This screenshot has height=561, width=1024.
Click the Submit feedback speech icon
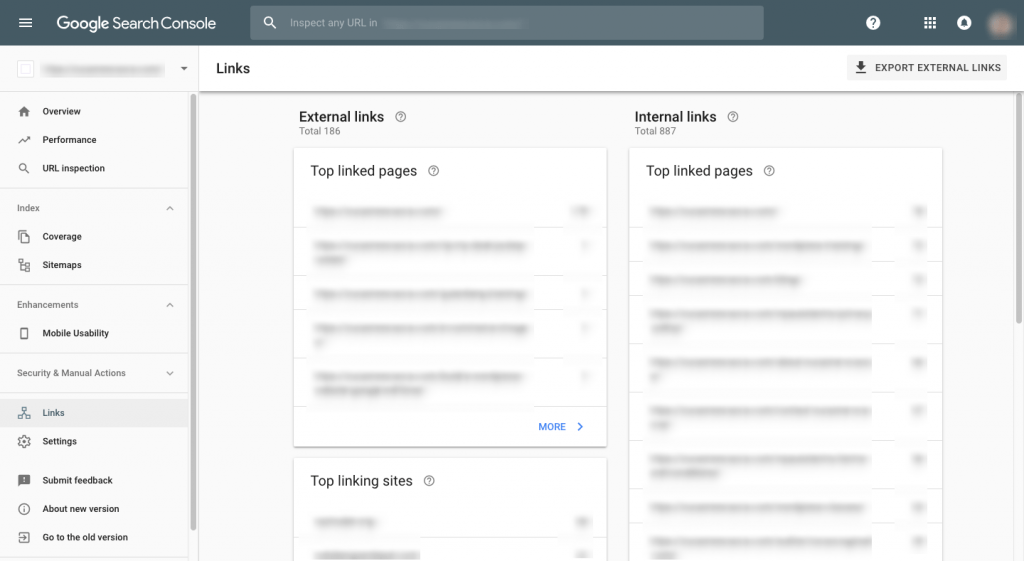tap(24, 481)
